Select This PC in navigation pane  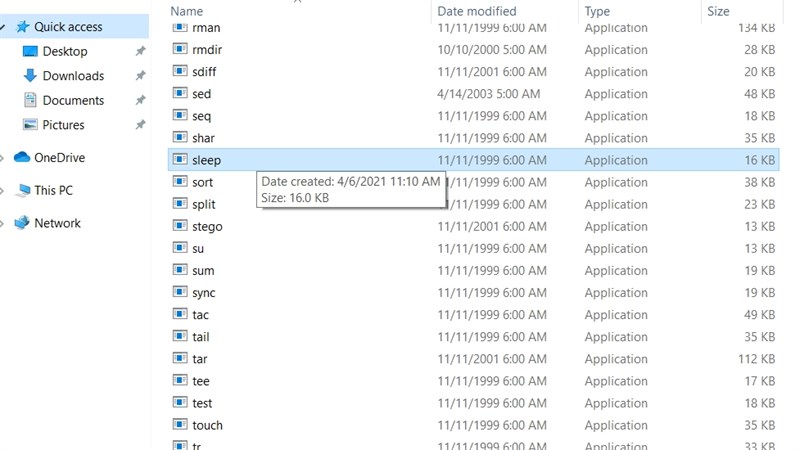click(54, 190)
